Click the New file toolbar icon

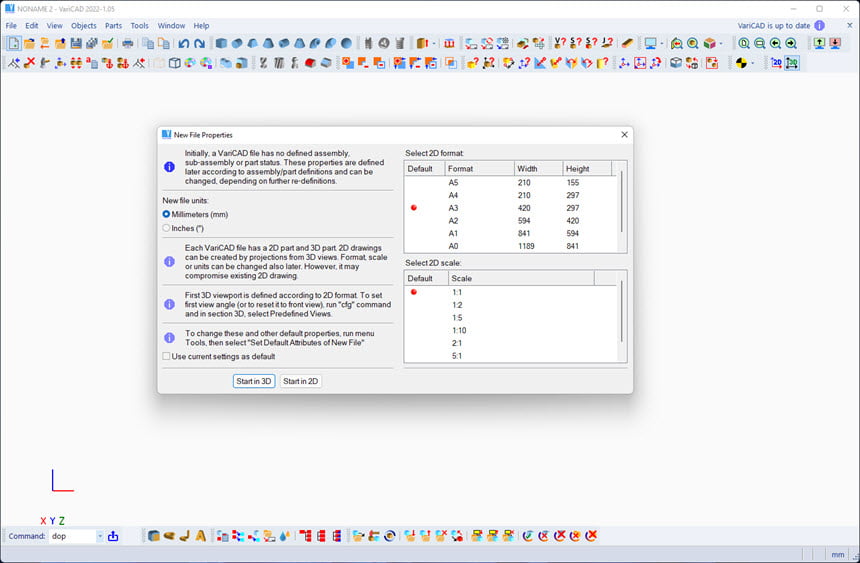click(x=14, y=43)
